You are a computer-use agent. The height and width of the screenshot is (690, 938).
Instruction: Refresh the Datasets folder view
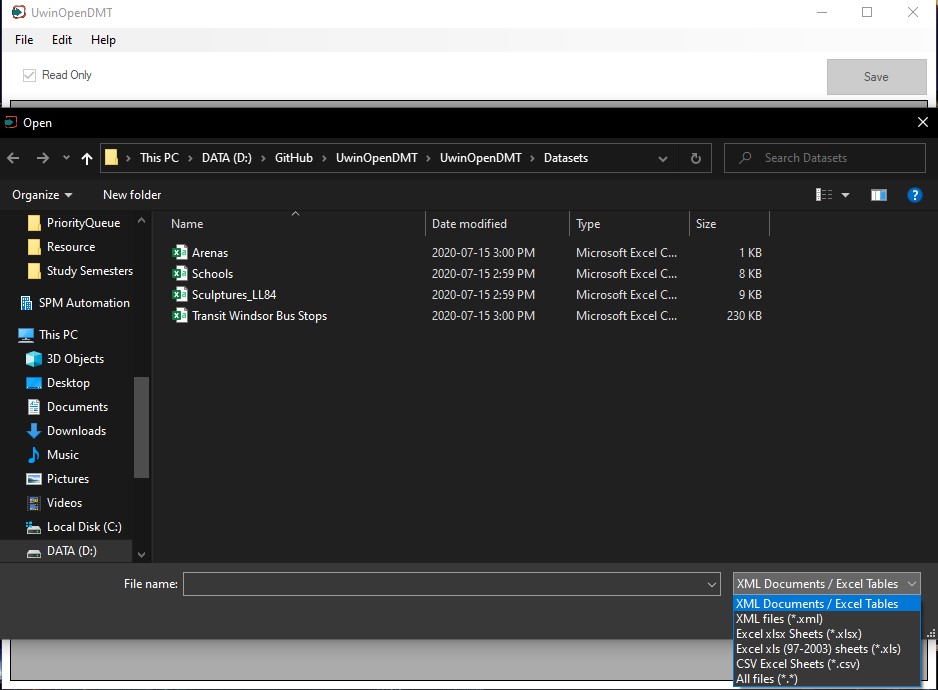(695, 158)
